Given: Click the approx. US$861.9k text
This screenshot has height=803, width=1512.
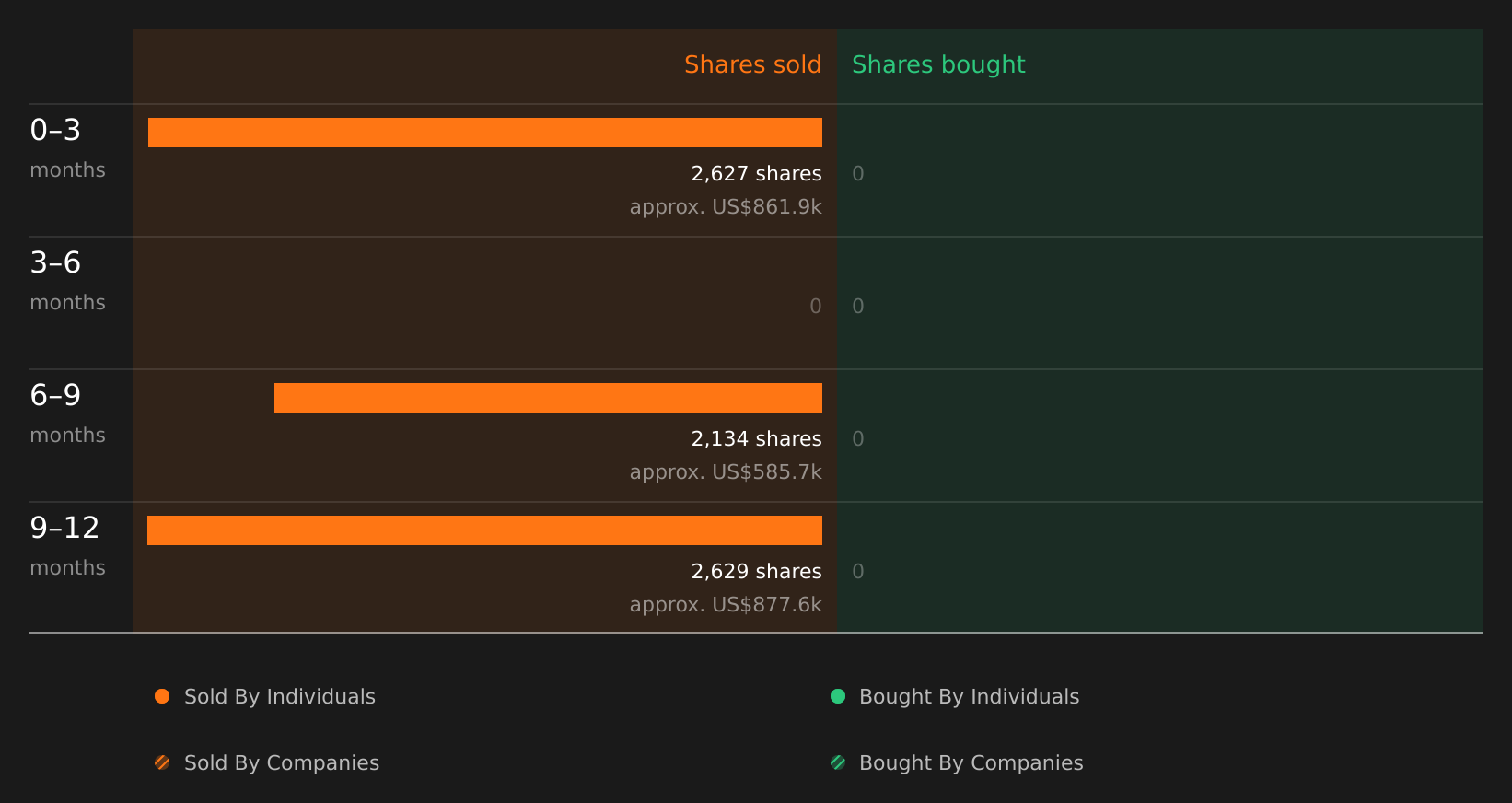Looking at the screenshot, I should coord(726,206).
